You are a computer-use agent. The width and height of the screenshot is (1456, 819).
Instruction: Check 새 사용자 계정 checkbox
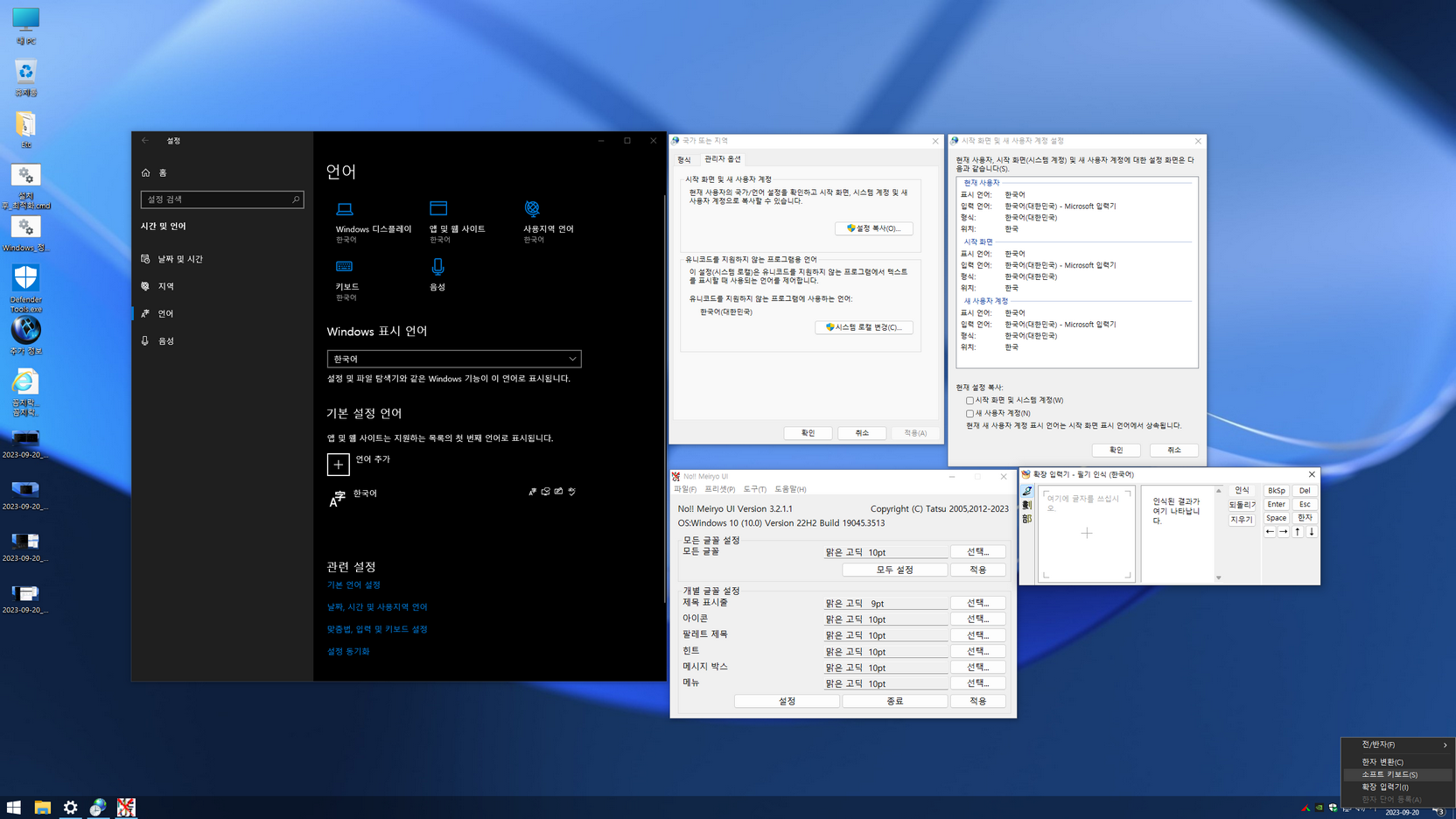coord(969,413)
